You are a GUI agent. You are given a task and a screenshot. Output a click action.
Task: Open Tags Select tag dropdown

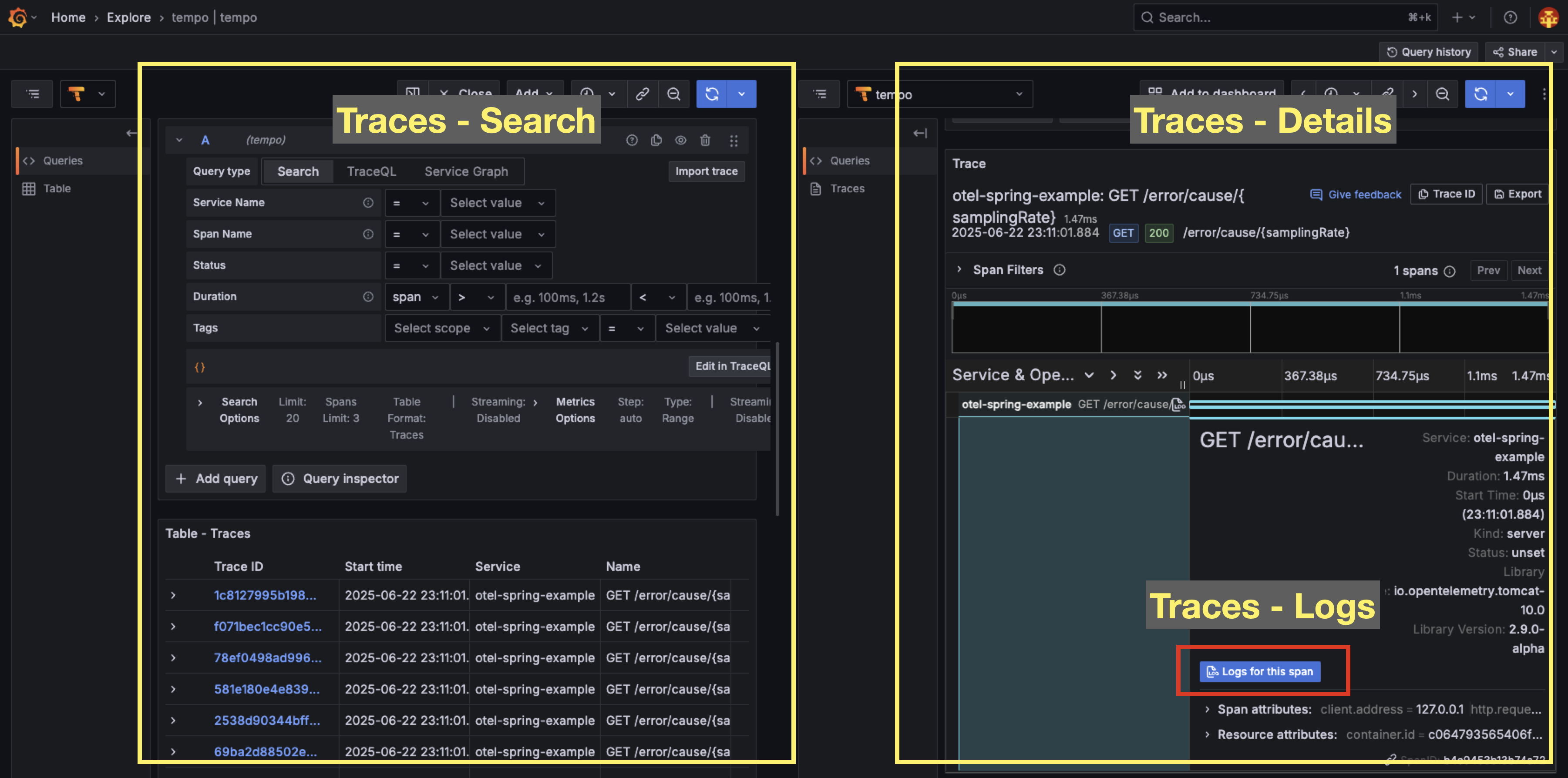coord(550,328)
